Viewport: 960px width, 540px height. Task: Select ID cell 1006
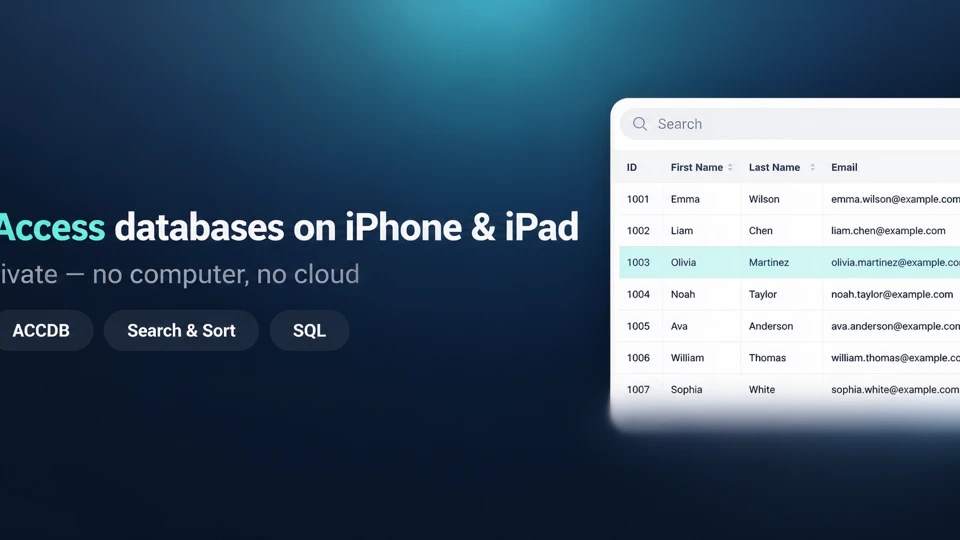638,358
